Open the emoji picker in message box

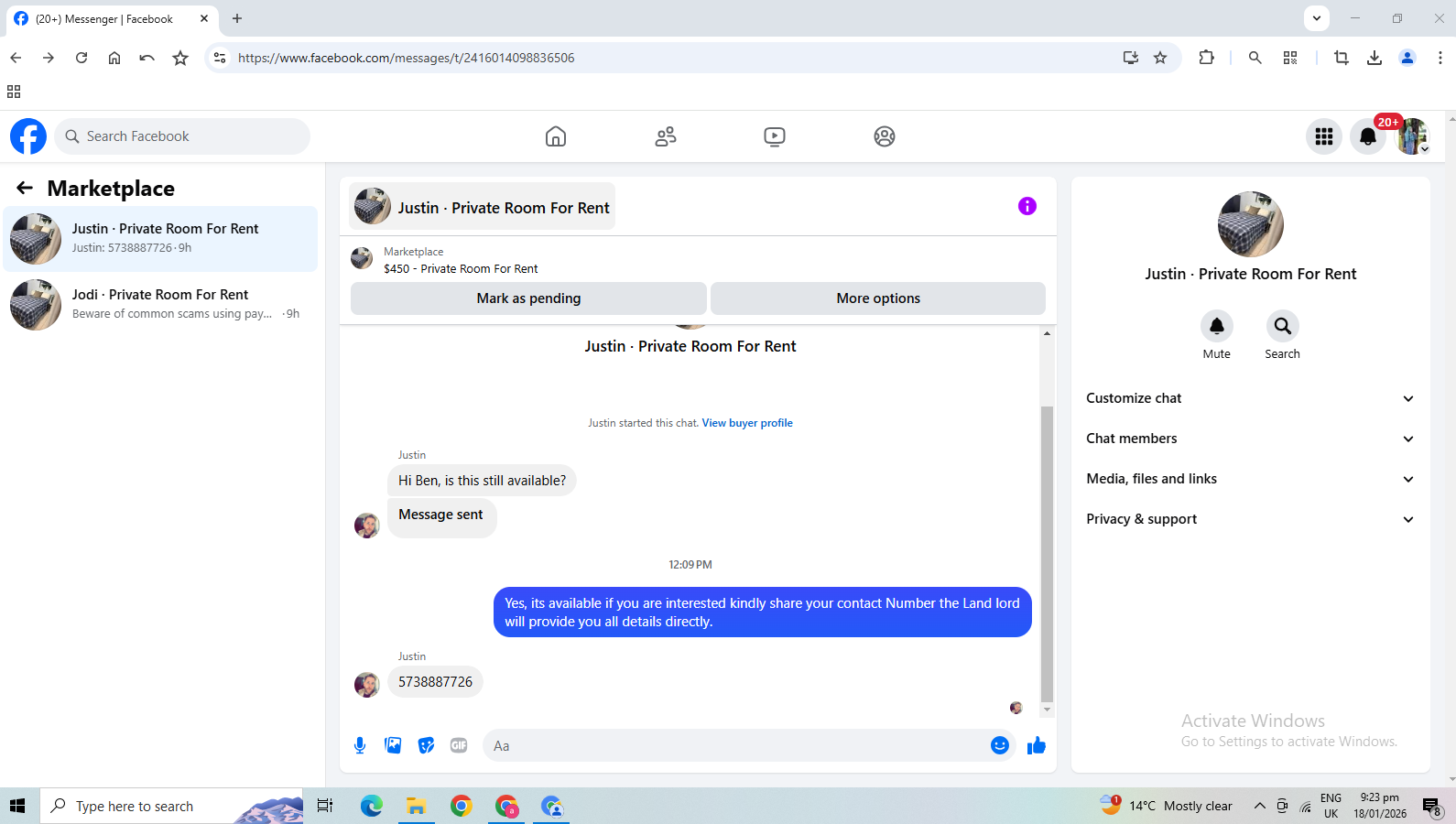[x=1000, y=745]
